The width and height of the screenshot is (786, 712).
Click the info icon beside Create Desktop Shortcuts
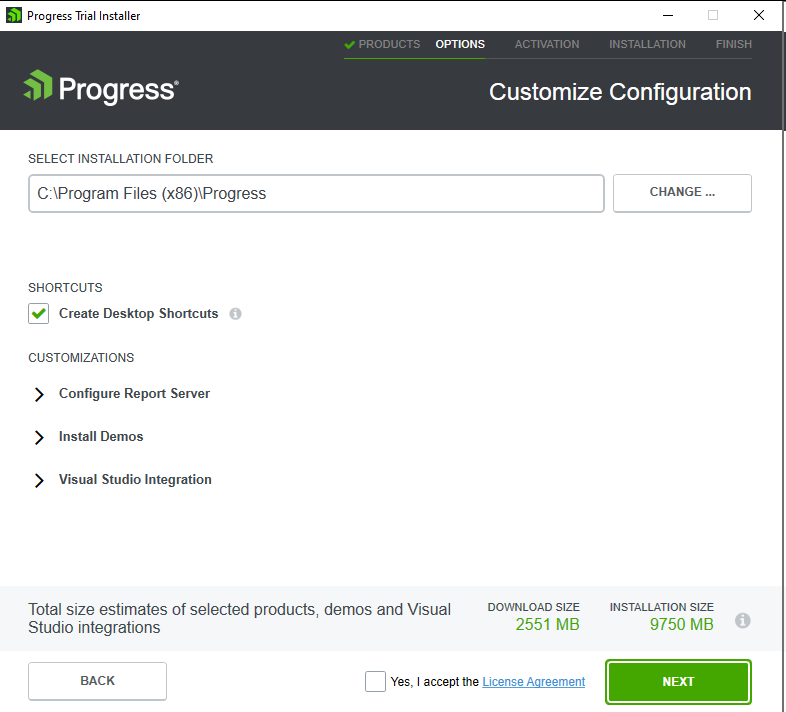pos(235,314)
